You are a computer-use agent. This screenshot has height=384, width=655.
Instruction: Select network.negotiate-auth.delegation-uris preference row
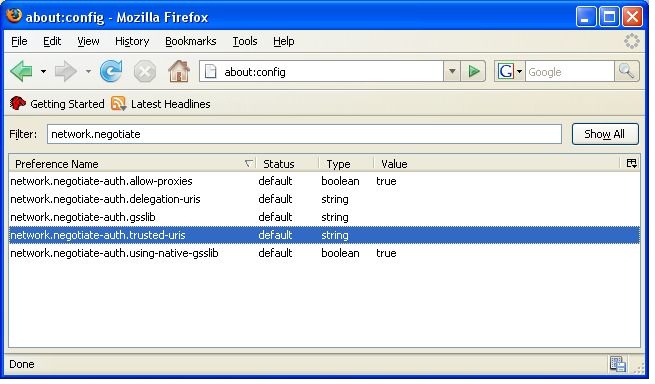pyautogui.click(x=324, y=199)
